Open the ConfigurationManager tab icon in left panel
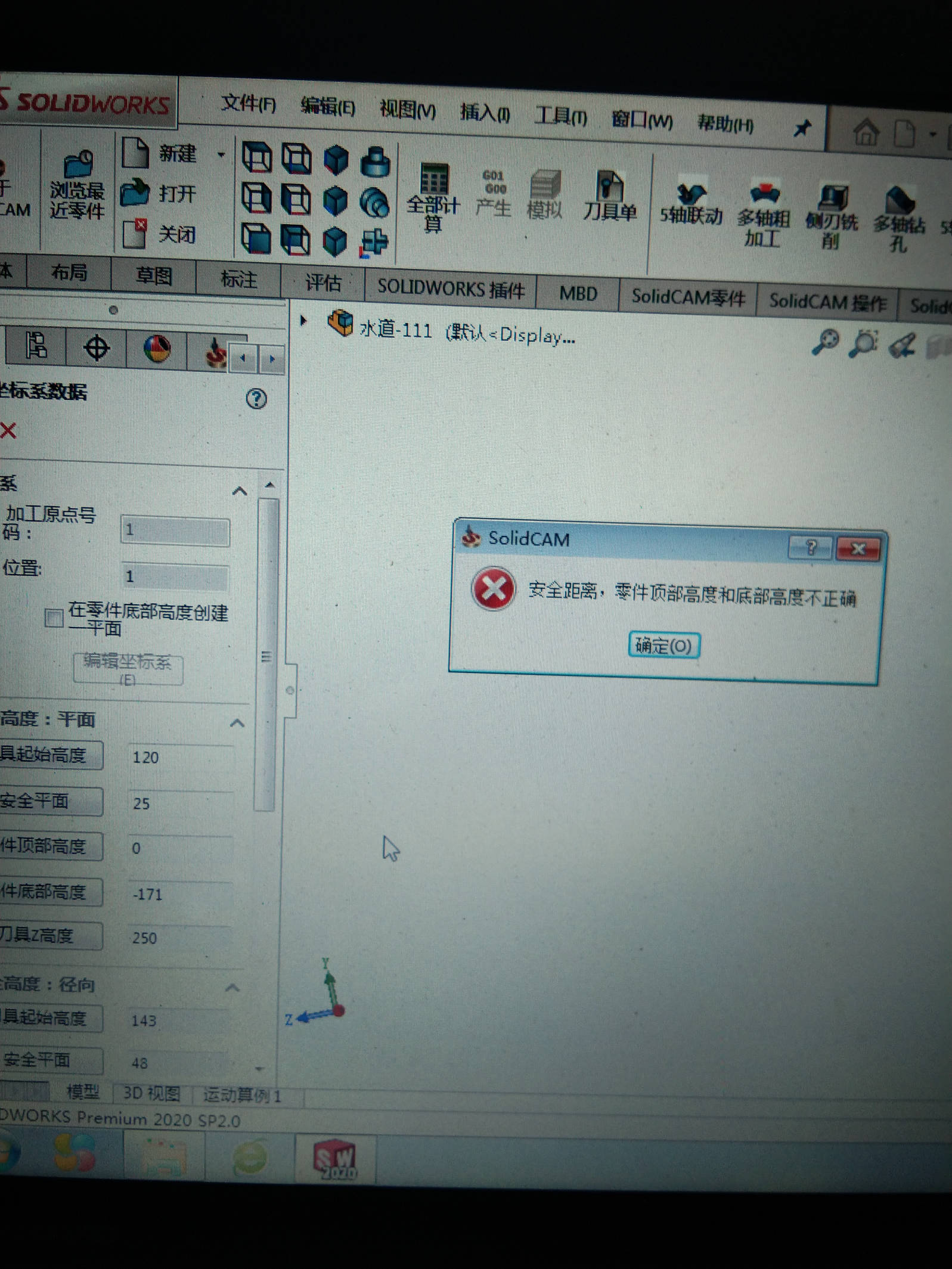The image size is (952, 1269). tap(36, 346)
